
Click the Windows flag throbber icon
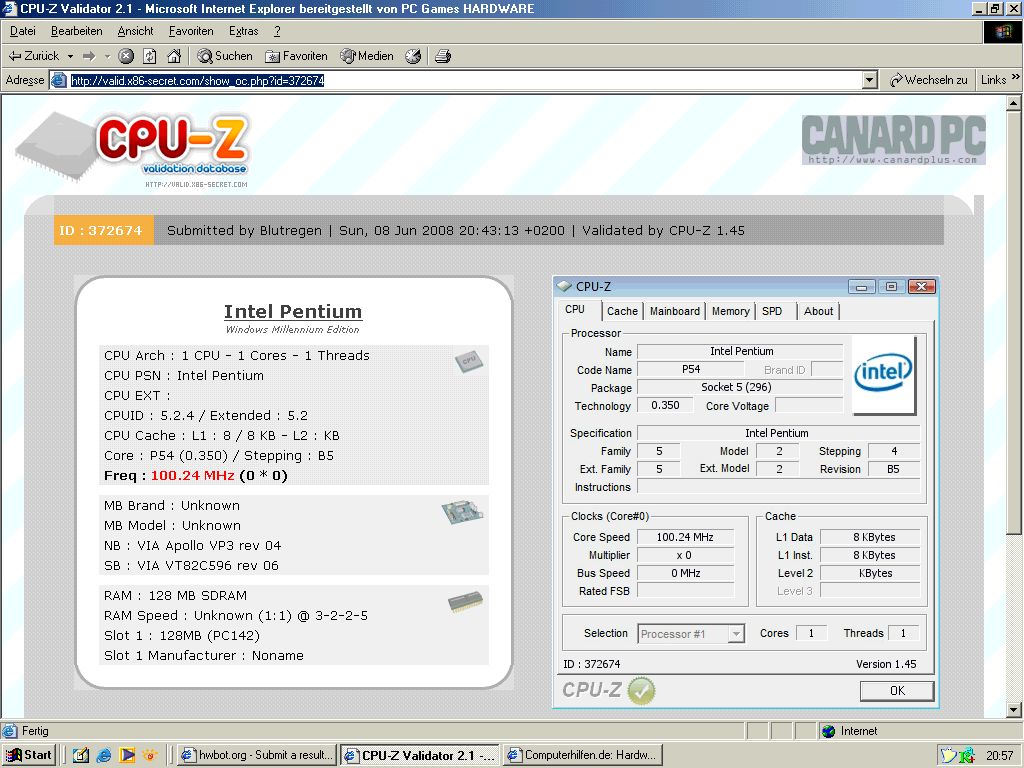[1002, 32]
